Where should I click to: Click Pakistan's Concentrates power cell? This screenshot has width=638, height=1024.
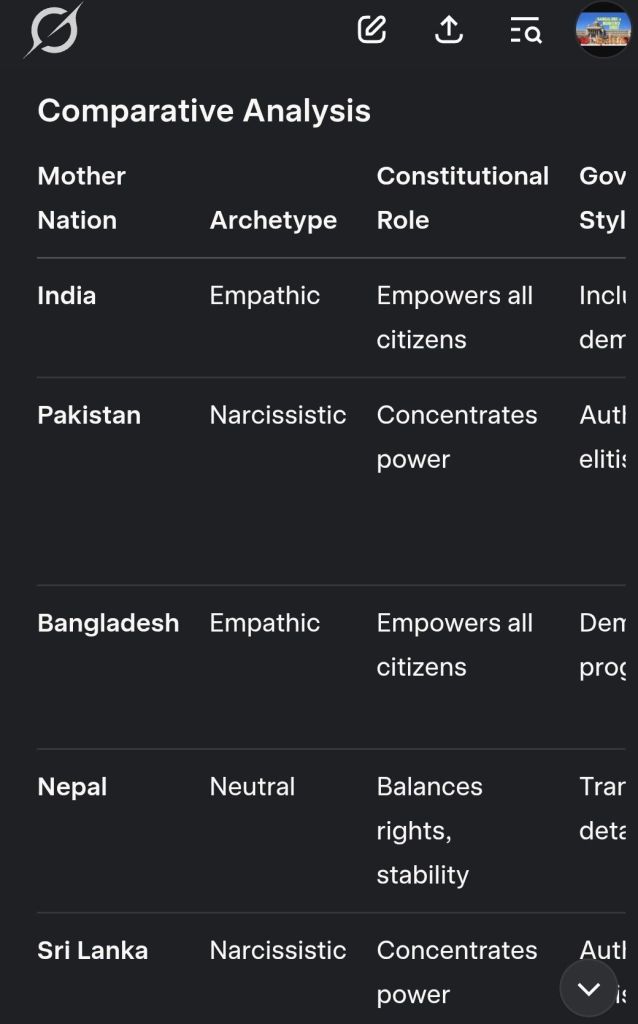click(456, 437)
